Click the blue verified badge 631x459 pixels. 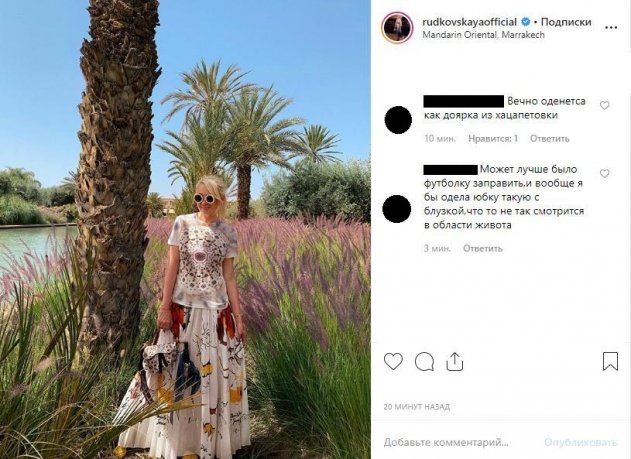coord(526,22)
